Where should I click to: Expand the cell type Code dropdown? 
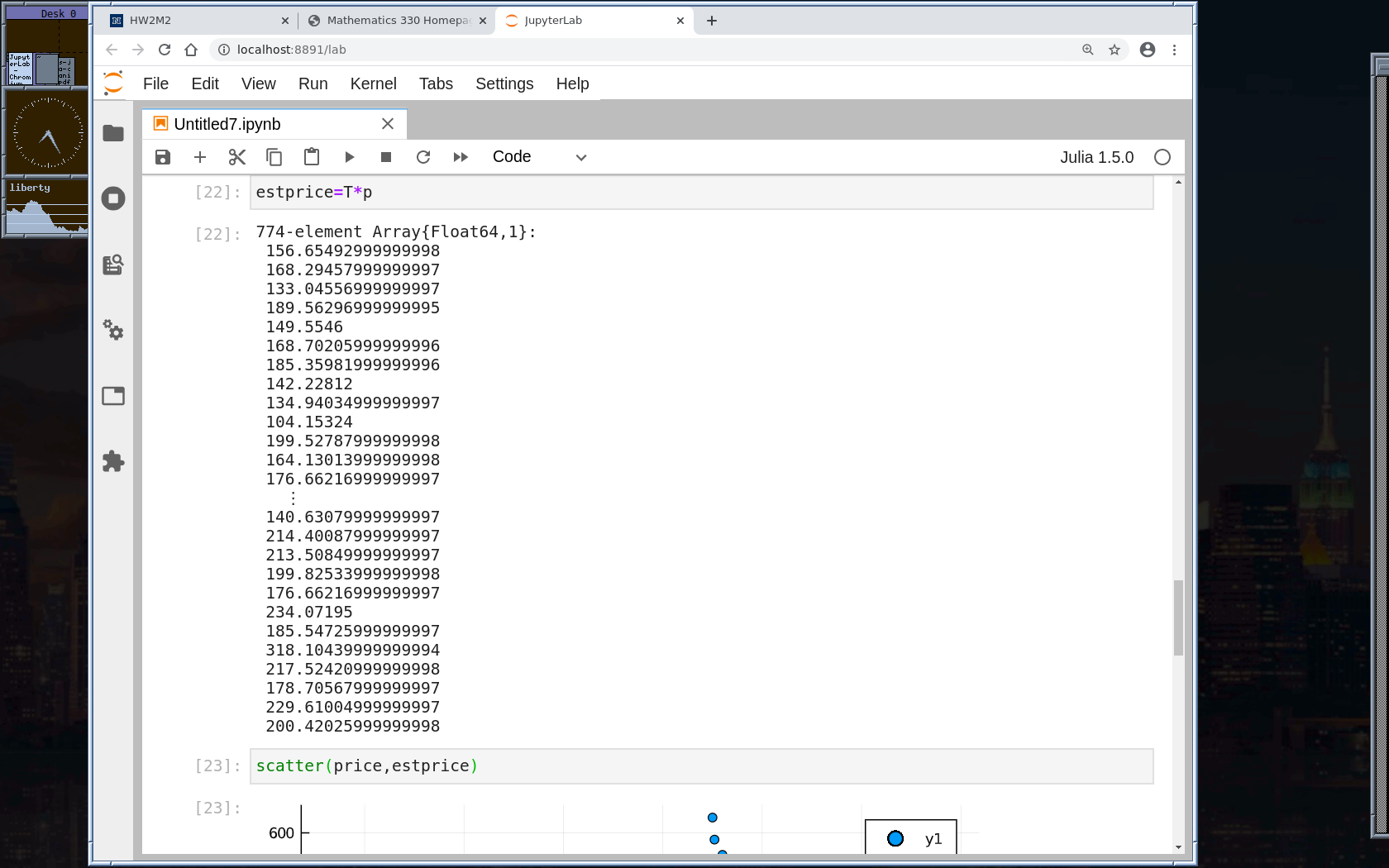[539, 157]
